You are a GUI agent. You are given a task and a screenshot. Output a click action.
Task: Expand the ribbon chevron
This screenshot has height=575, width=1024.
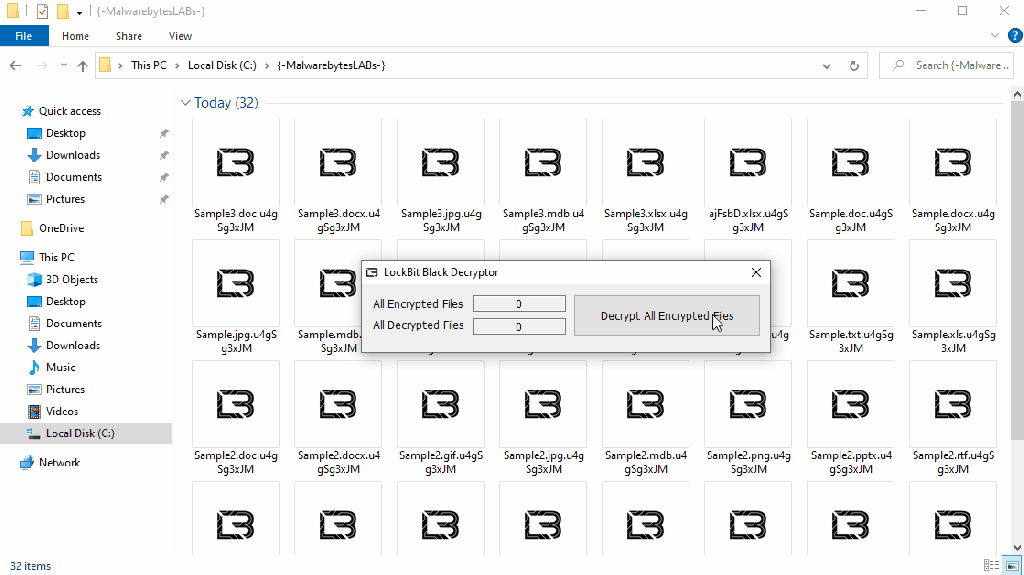995,35
